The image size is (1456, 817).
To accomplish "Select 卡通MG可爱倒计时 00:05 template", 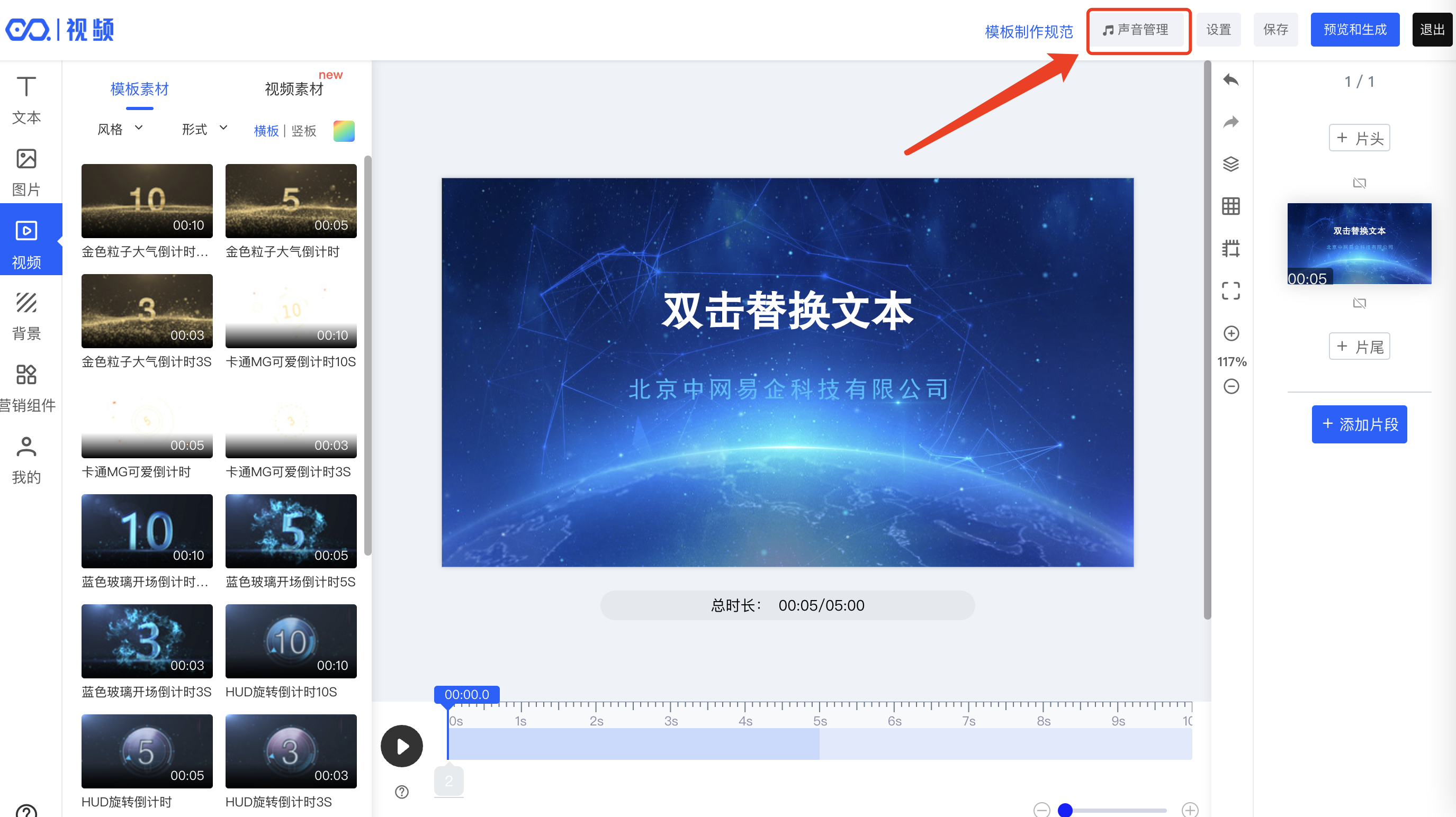I will click(x=147, y=422).
